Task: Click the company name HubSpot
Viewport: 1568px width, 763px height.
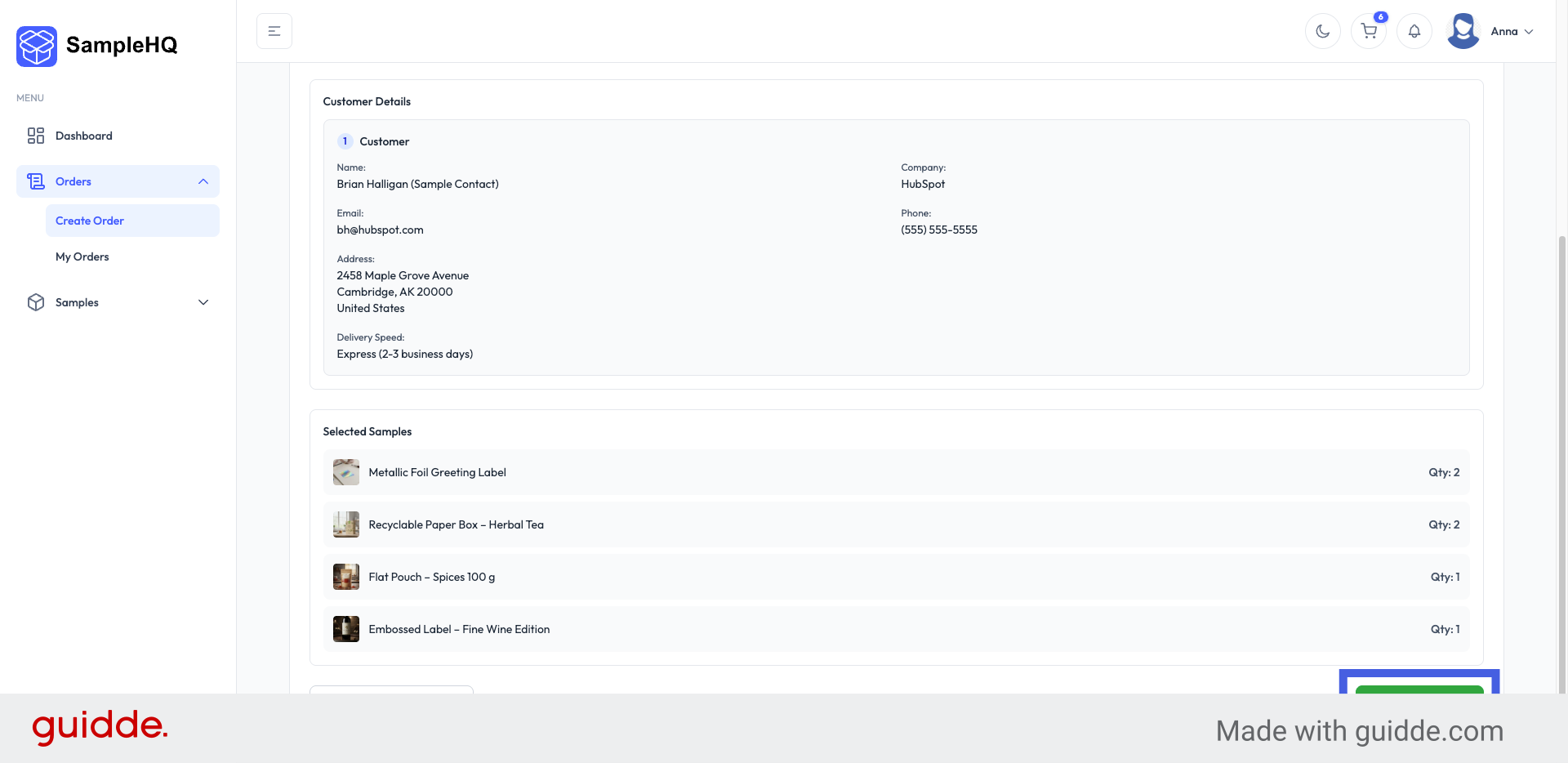Action: [x=923, y=184]
